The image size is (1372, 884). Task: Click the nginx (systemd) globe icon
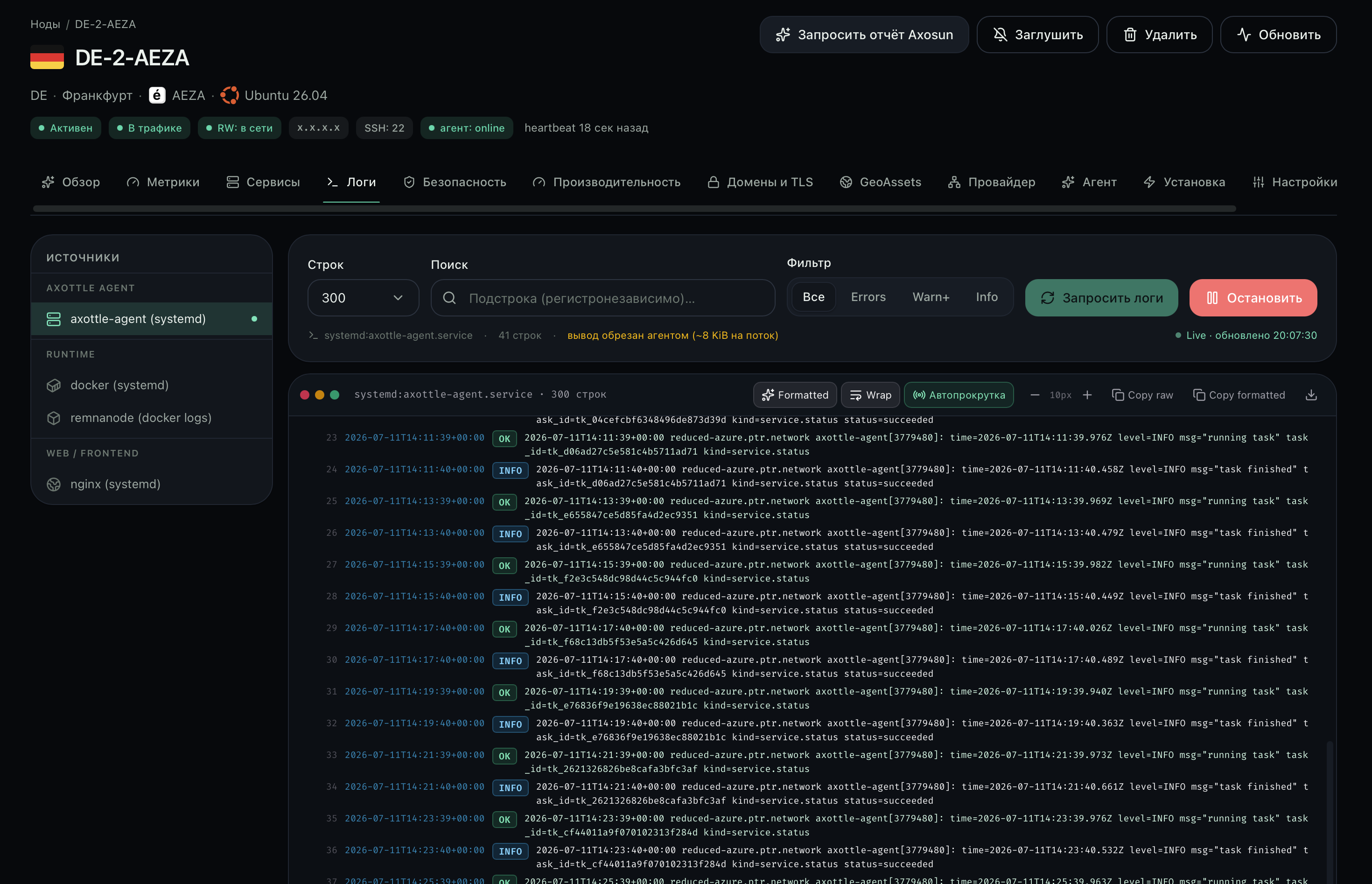pyautogui.click(x=53, y=484)
